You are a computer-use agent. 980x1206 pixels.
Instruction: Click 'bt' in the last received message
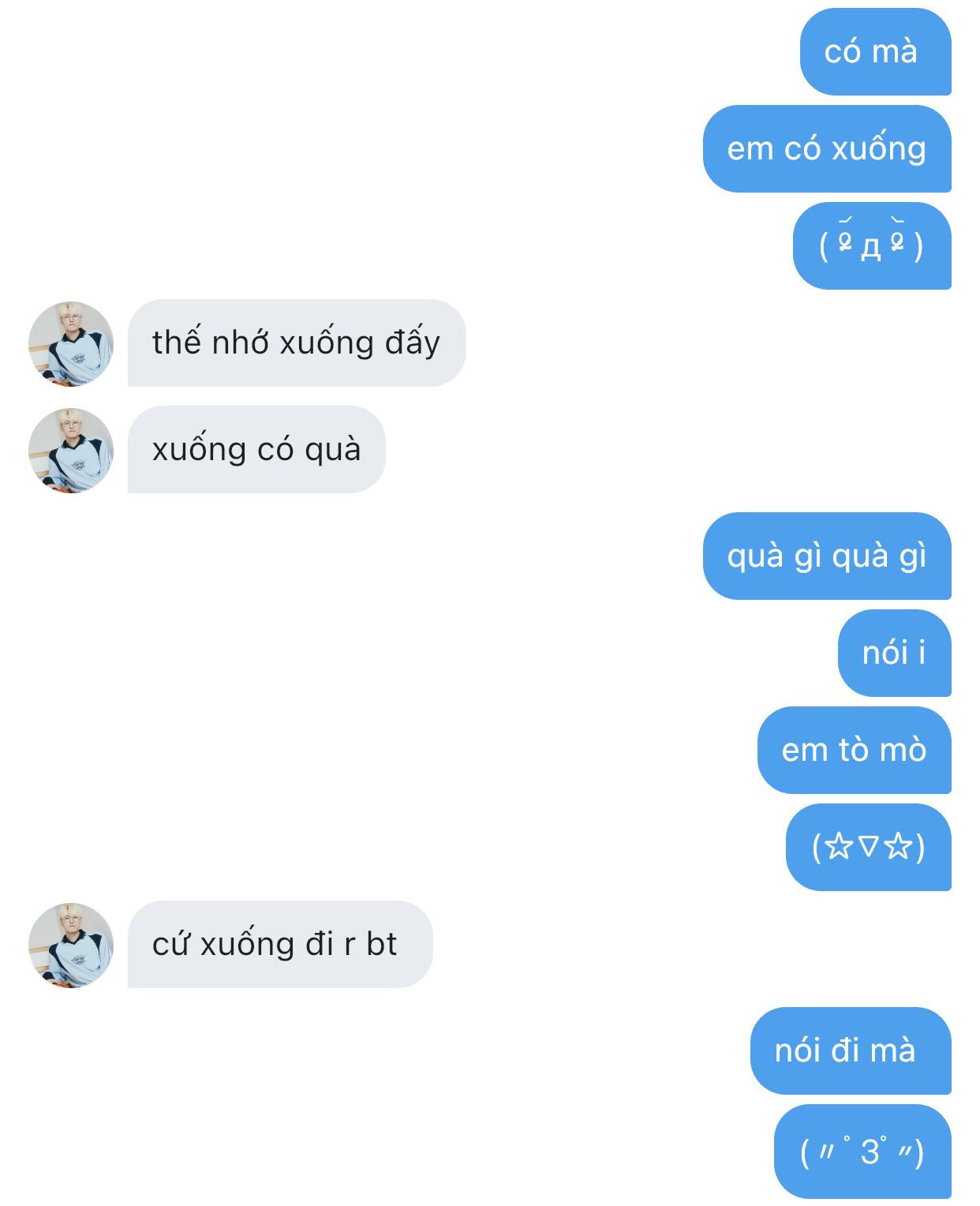tap(382, 945)
